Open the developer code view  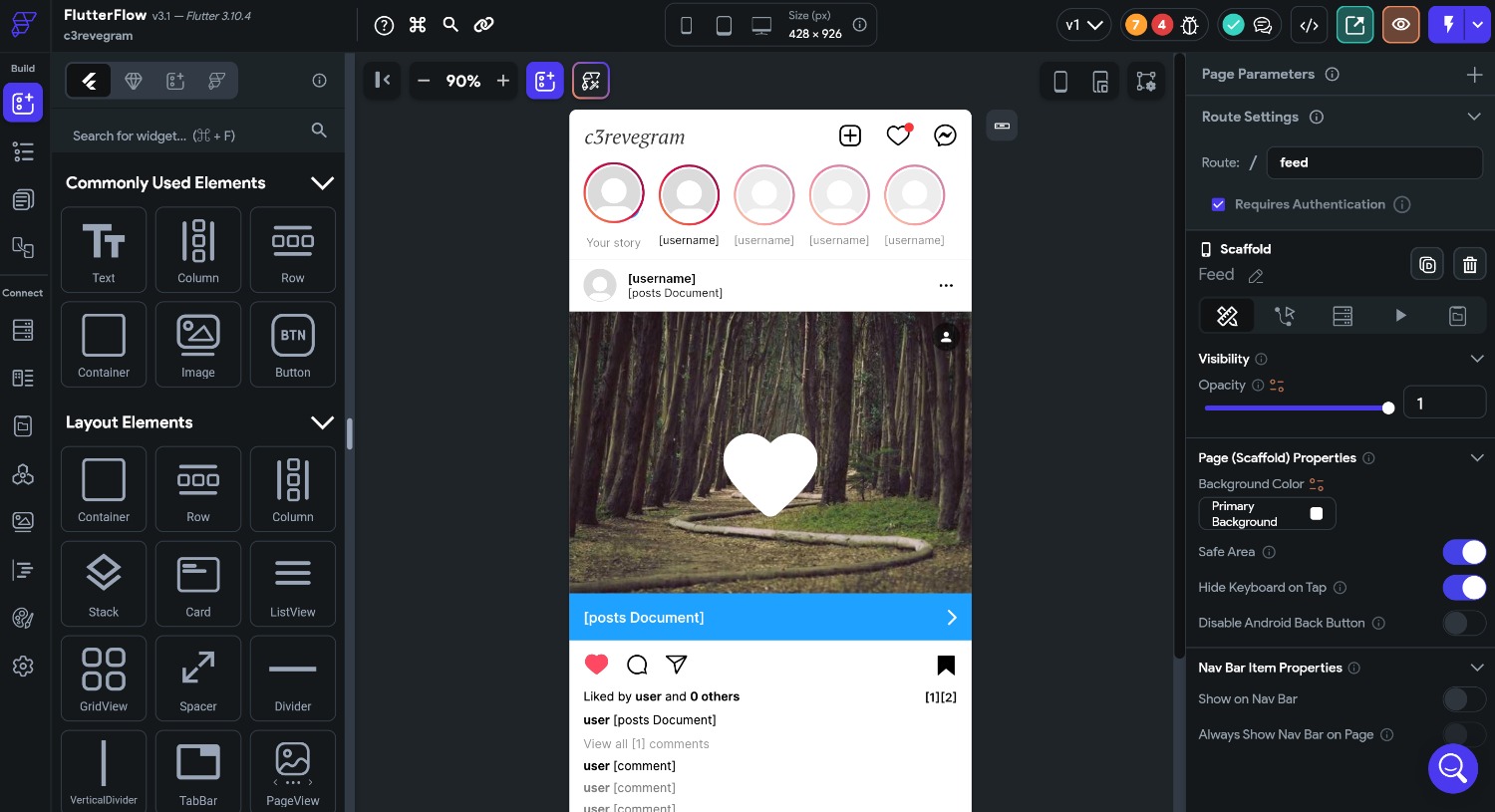[x=1309, y=25]
